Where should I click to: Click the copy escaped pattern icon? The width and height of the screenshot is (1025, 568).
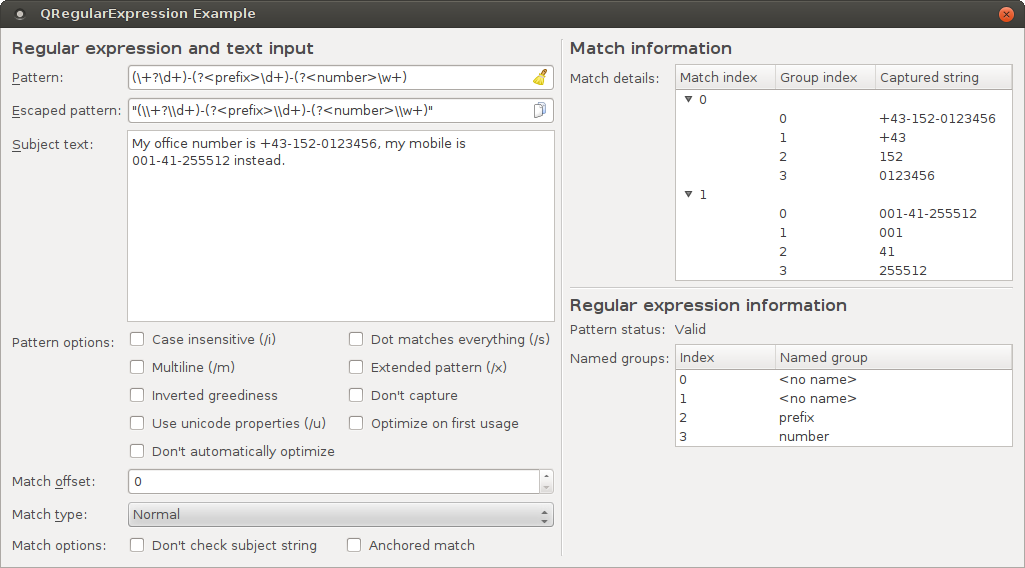click(540, 110)
